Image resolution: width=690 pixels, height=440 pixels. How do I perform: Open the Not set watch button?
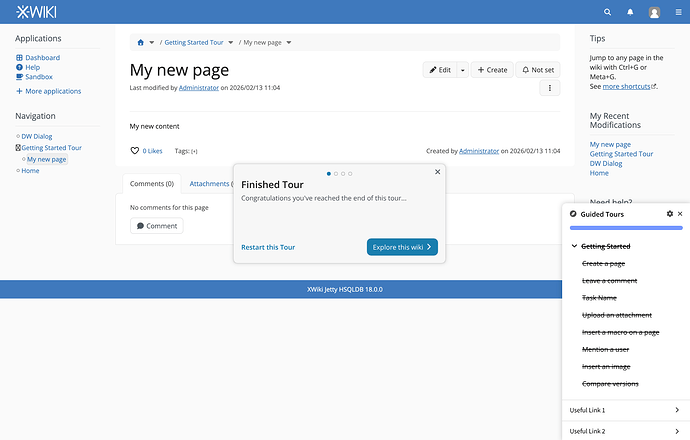coord(538,70)
